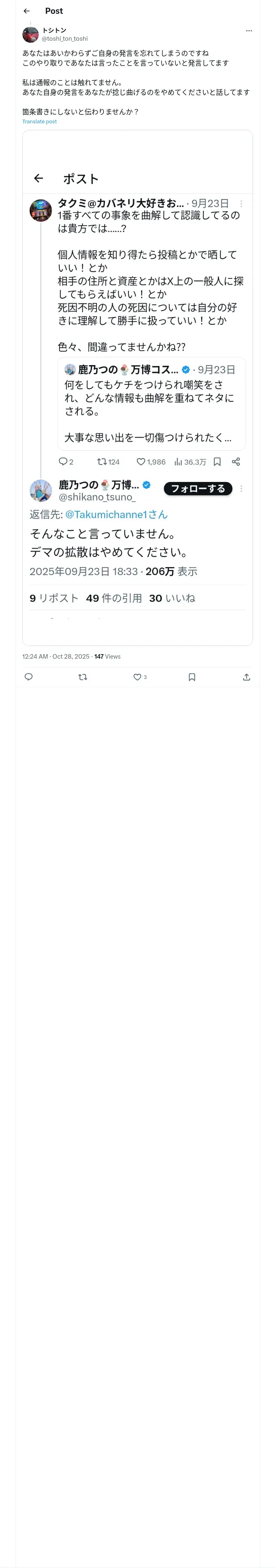The width and height of the screenshot is (275, 1568).
Task: Click the bookmark icon beside 36.3万 views
Action: pyautogui.click(x=217, y=462)
